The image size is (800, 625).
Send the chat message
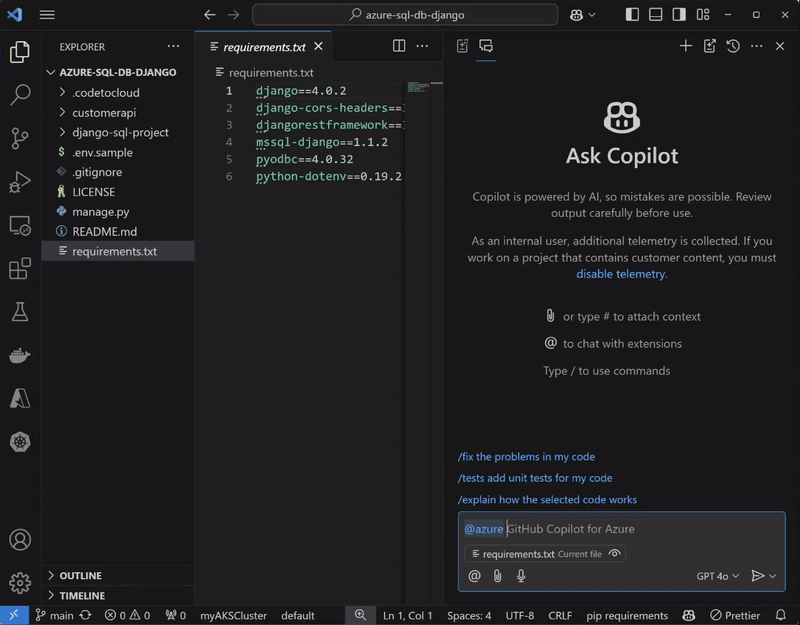tap(758, 576)
